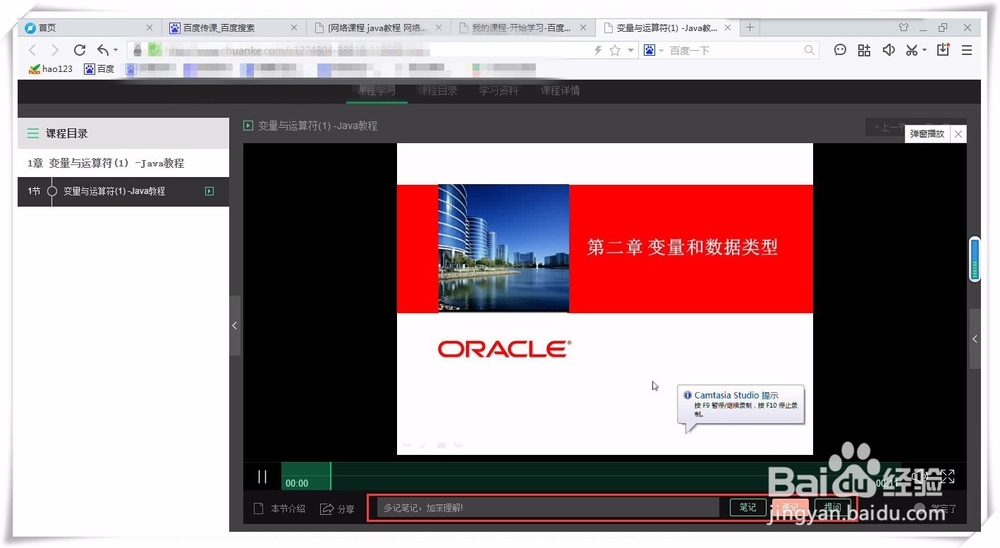Mute browser sound with the speaker icon
Viewport: 1000px width, 548px height.
pyautogui.click(x=888, y=50)
